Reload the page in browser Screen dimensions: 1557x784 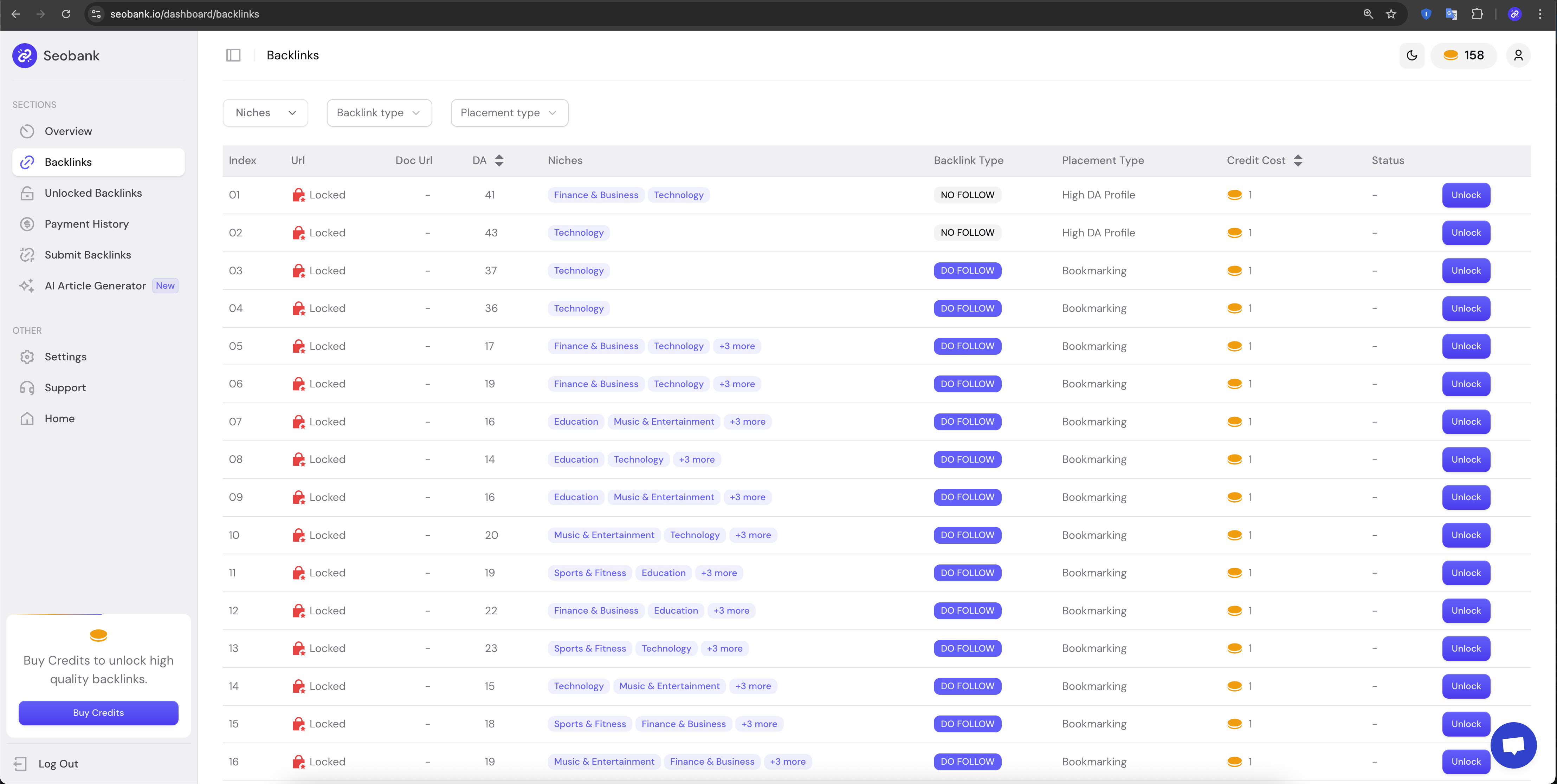[x=66, y=14]
